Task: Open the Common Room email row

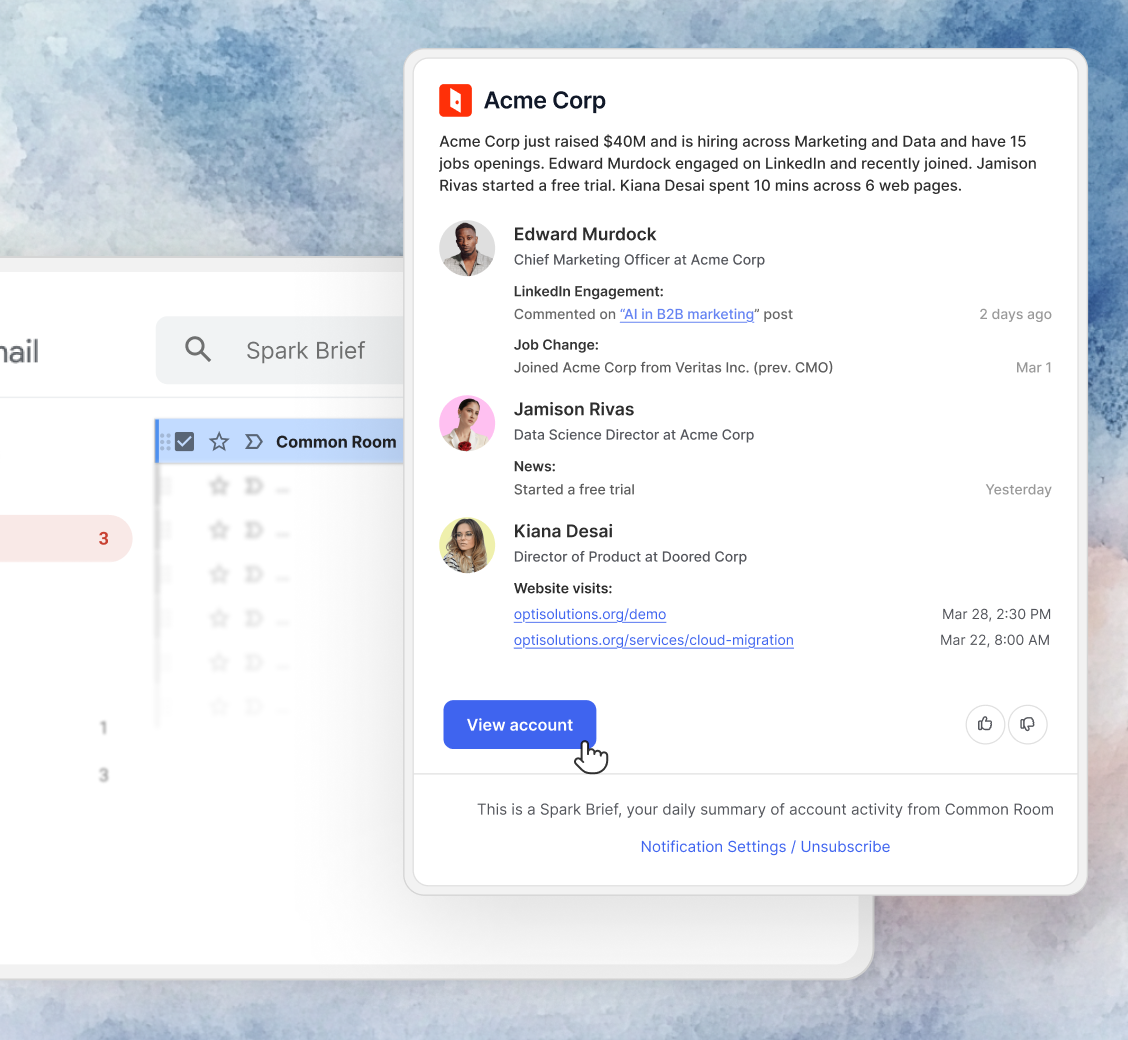Action: (280, 441)
